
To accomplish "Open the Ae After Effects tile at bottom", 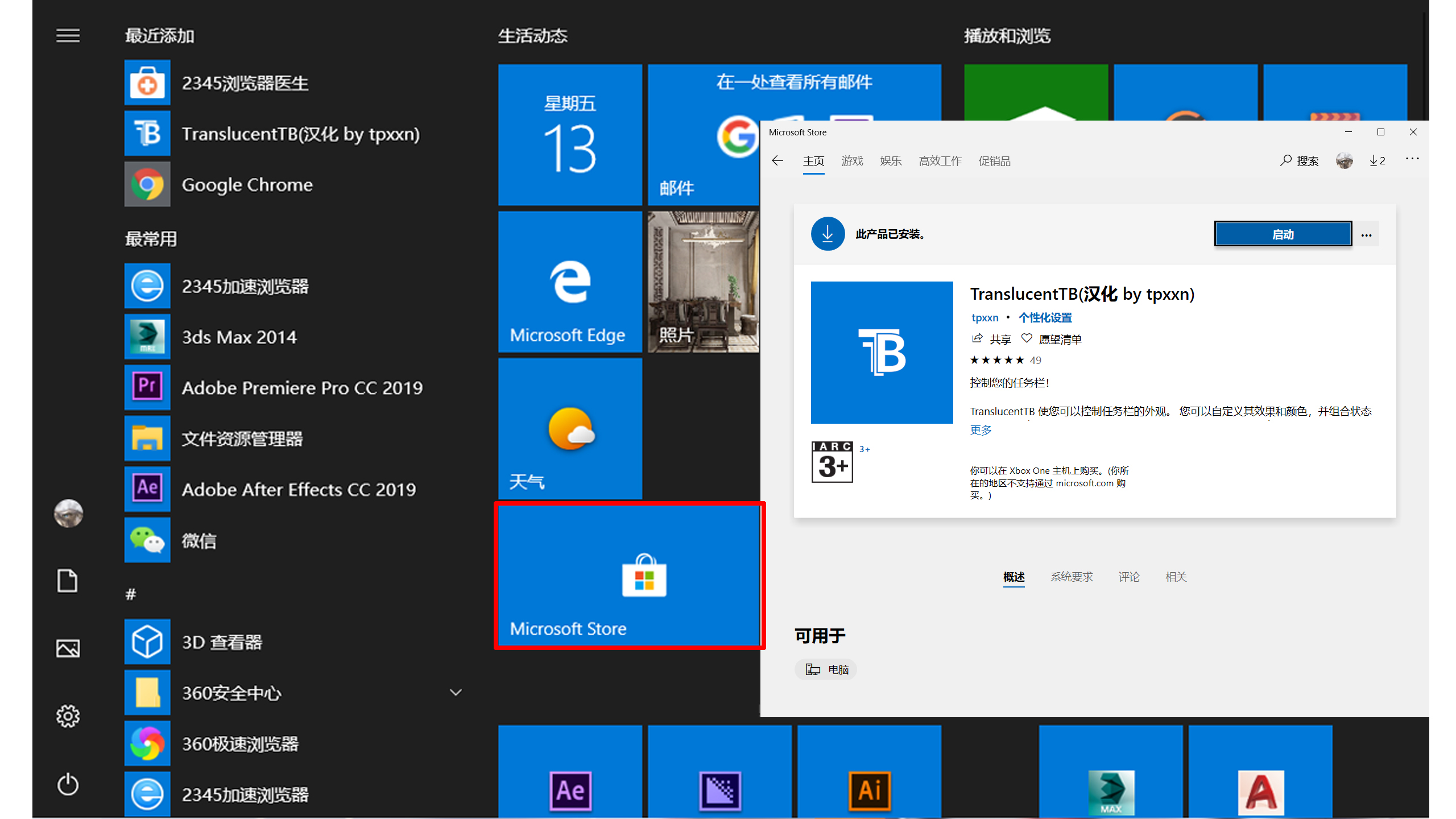I will click(570, 771).
